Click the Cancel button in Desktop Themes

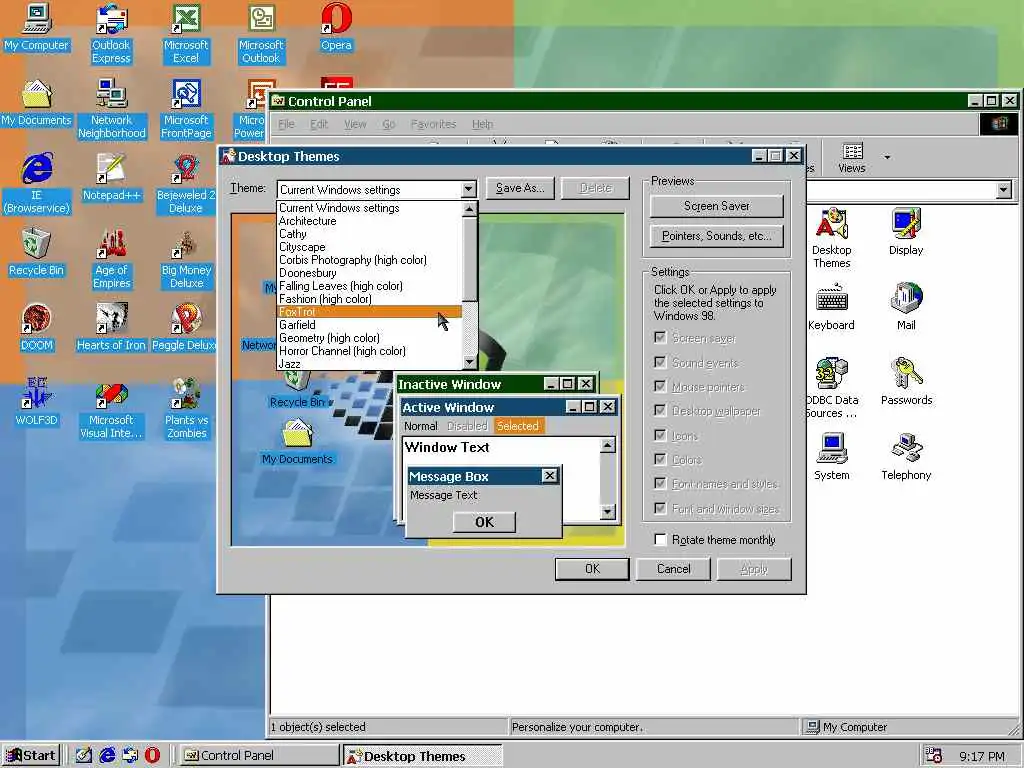pyautogui.click(x=673, y=569)
